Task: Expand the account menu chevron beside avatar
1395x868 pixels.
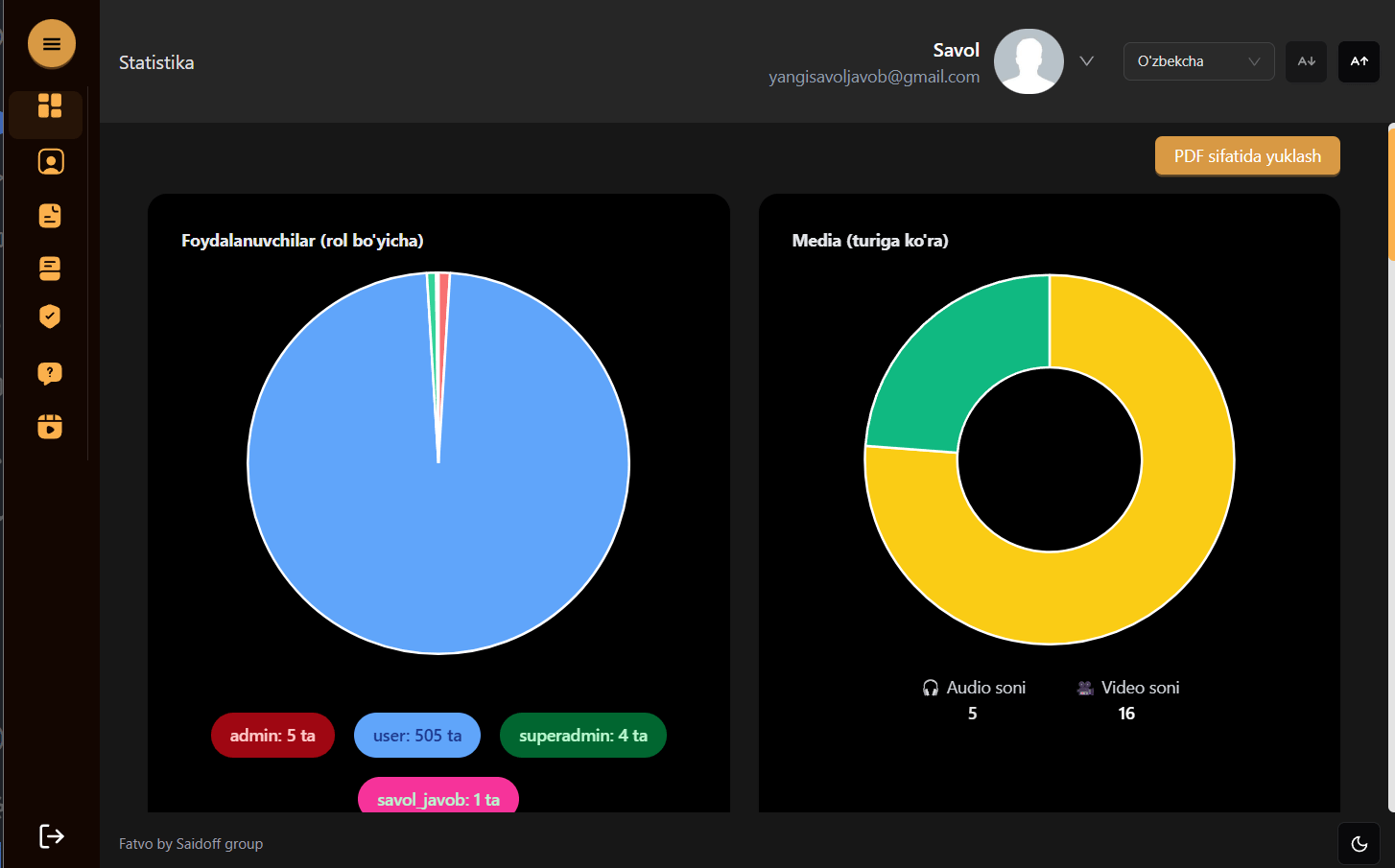Action: [x=1086, y=61]
